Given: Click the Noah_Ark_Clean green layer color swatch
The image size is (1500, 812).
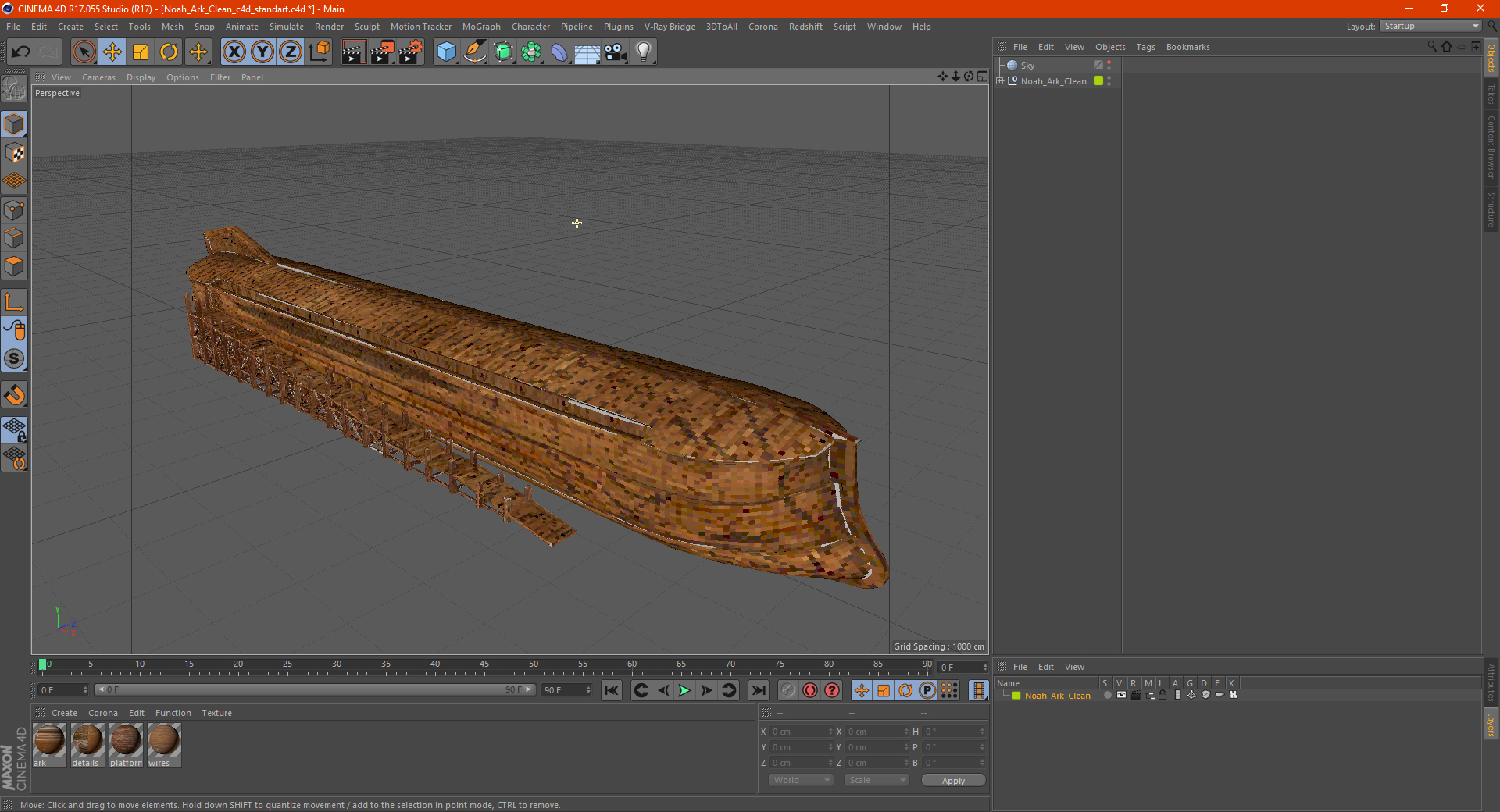Looking at the screenshot, I should click(1016, 696).
